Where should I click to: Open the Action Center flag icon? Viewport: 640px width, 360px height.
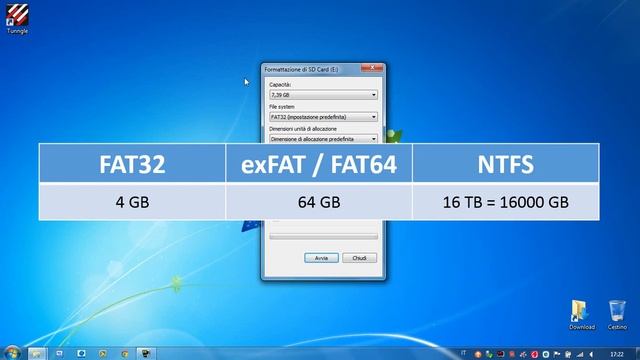pyautogui.click(x=557, y=354)
